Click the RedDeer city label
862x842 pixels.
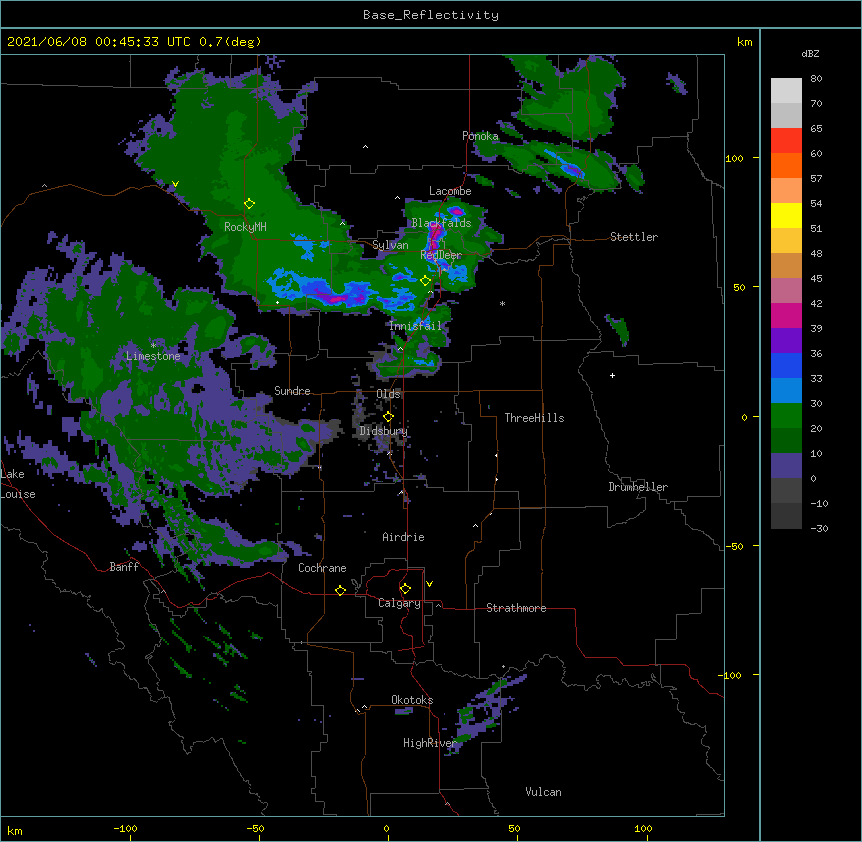441,255
